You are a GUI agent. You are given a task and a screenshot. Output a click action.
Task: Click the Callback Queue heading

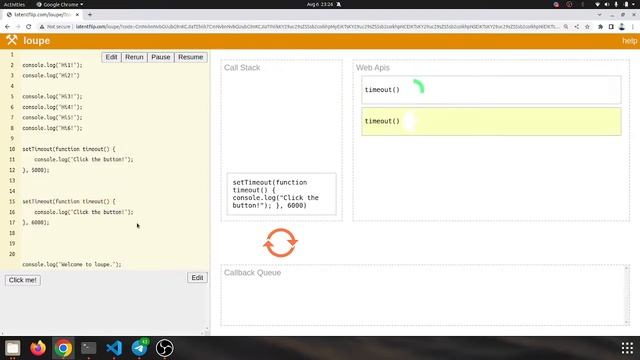pyautogui.click(x=252, y=273)
